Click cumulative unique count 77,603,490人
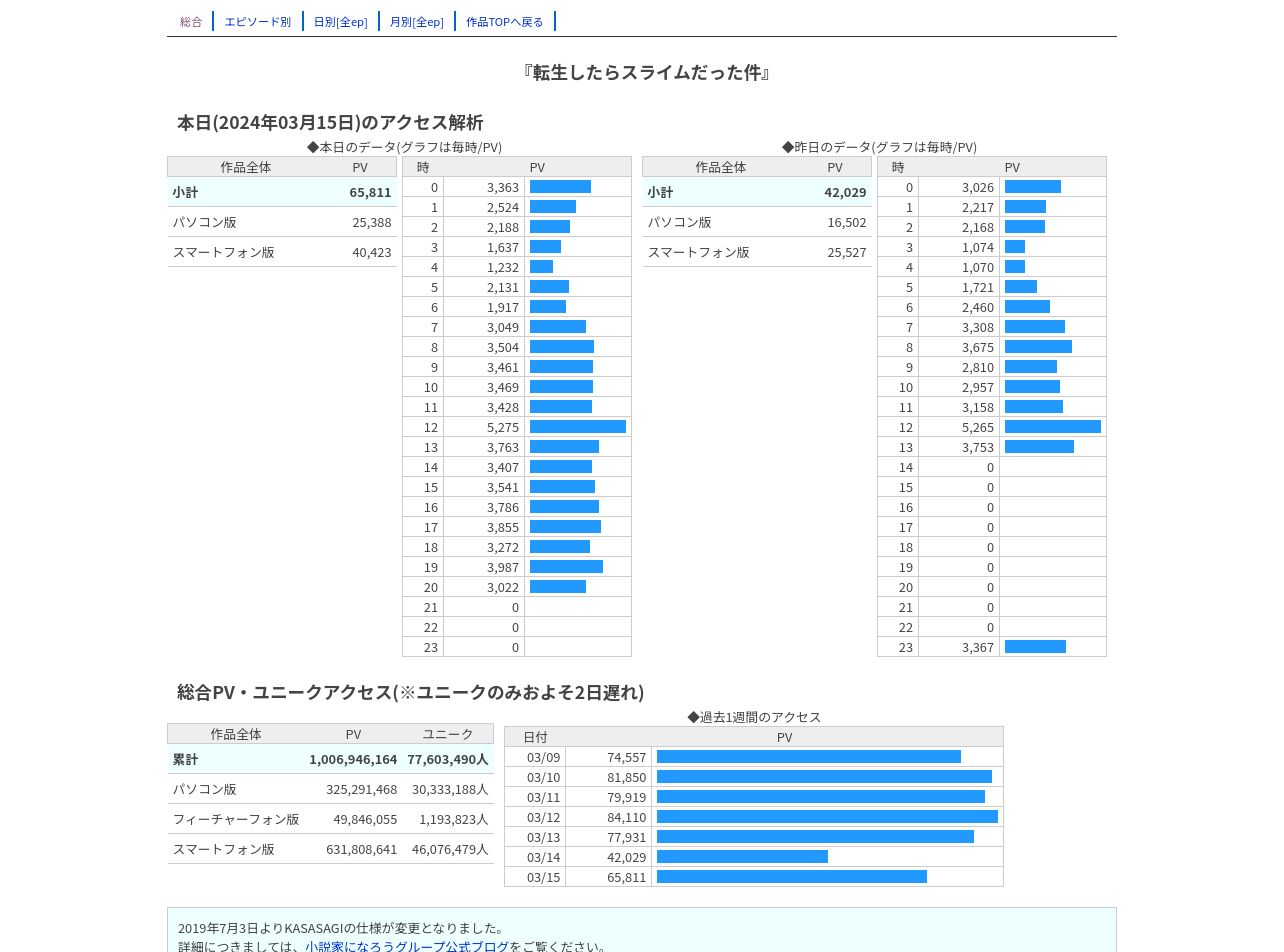This screenshot has width=1284, height=952. click(x=447, y=759)
